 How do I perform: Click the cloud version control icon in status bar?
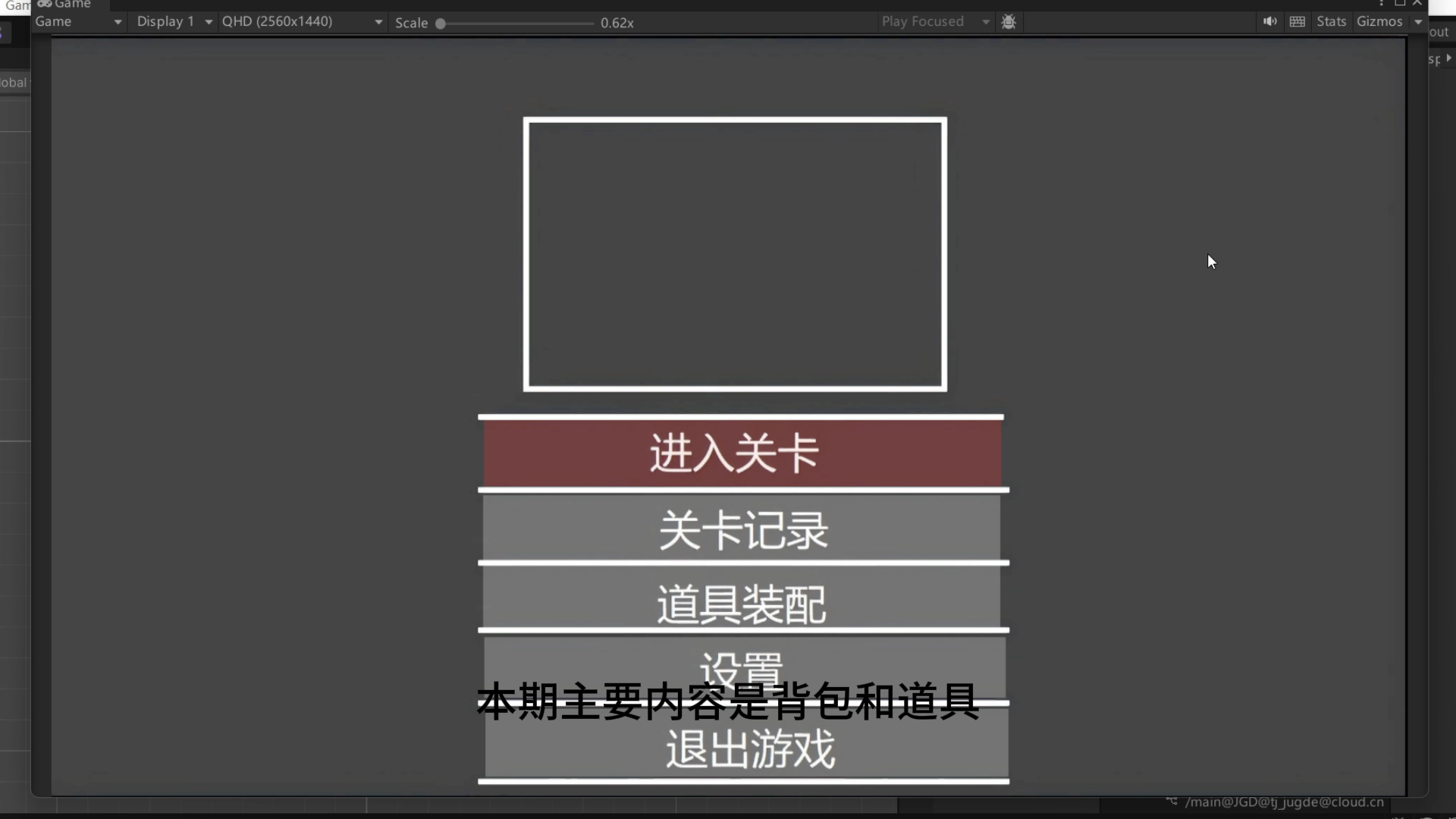click(x=1172, y=802)
